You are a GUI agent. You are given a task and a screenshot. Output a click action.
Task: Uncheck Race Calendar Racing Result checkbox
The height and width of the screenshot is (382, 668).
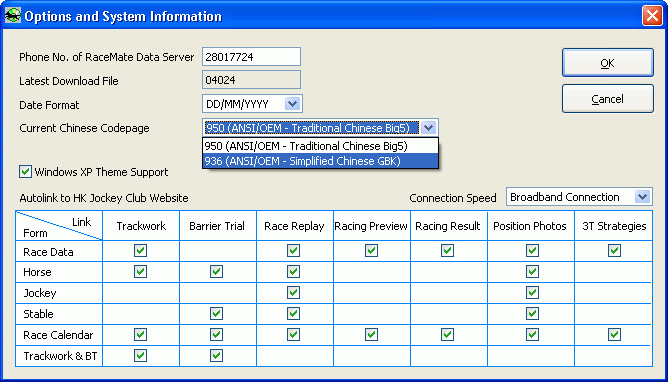coord(447,334)
